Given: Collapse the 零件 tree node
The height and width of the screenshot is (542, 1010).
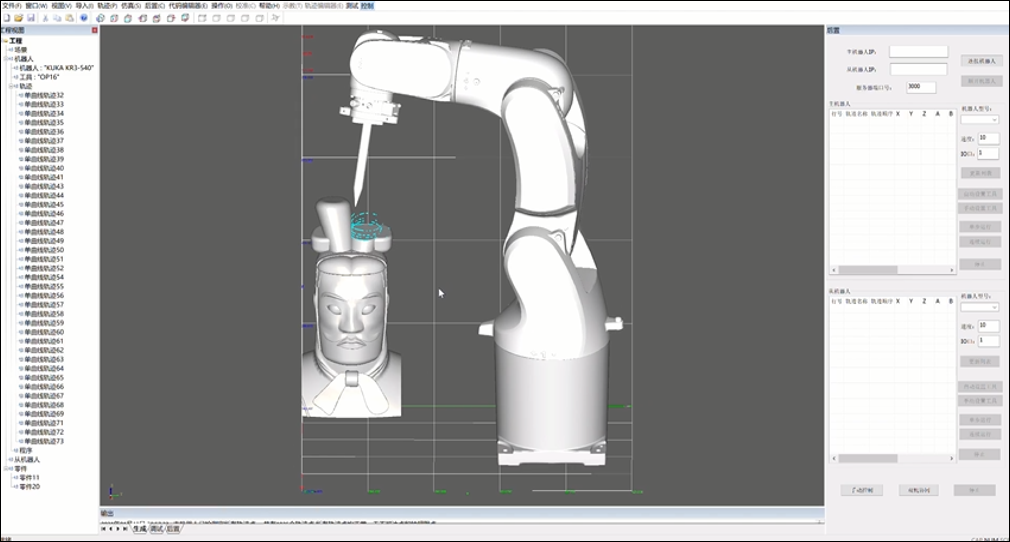Looking at the screenshot, I should 7,468.
